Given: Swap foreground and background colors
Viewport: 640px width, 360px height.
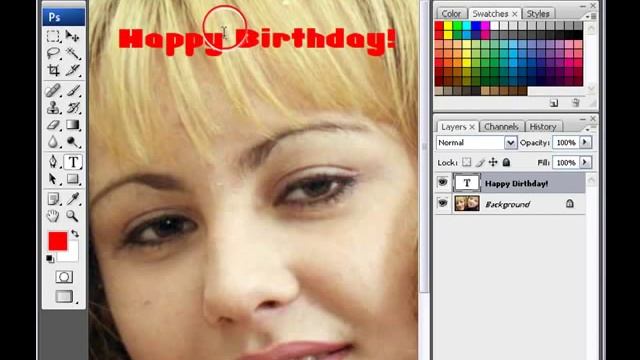Looking at the screenshot, I should click(75, 234).
